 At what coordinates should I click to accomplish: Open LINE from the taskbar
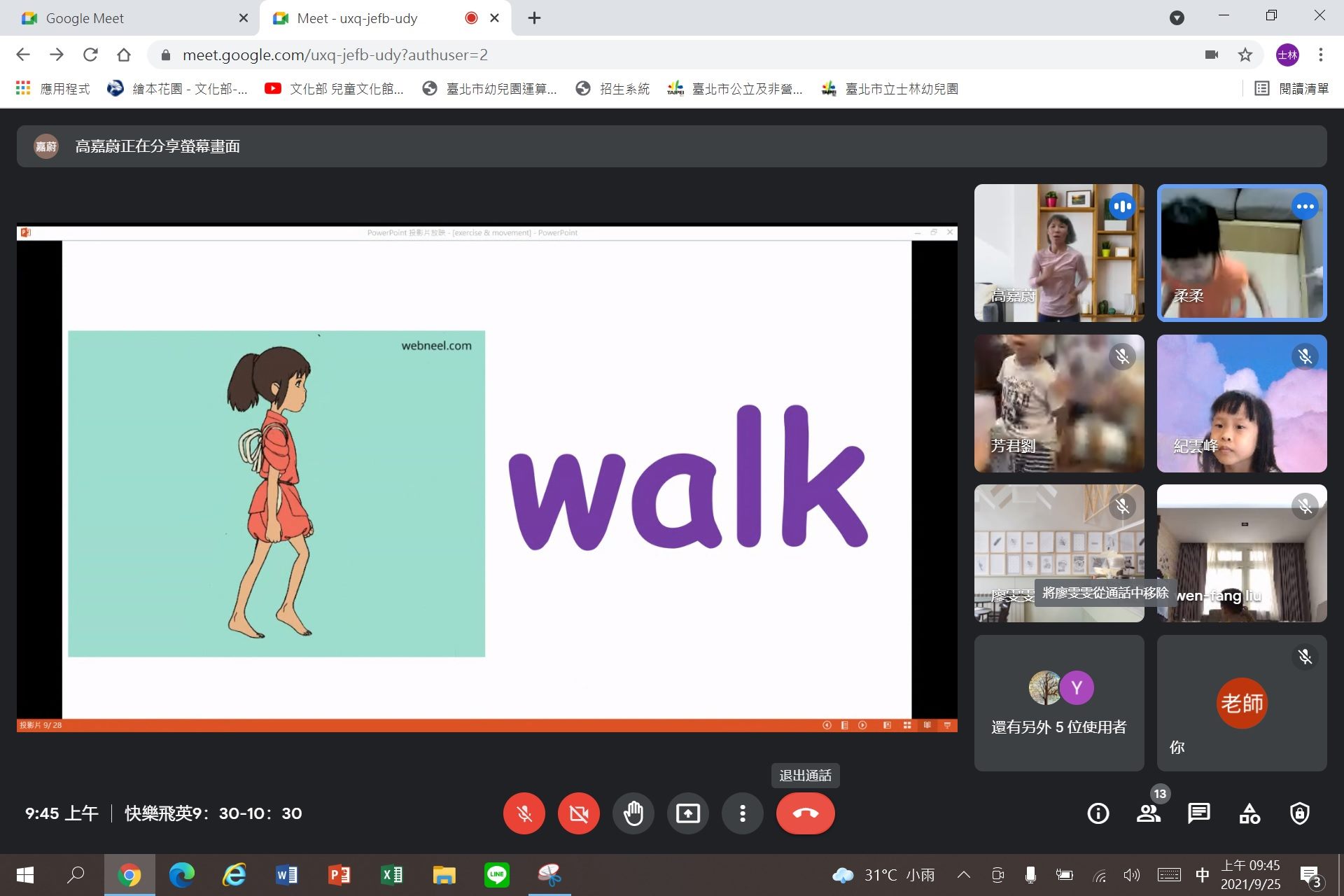tap(497, 874)
